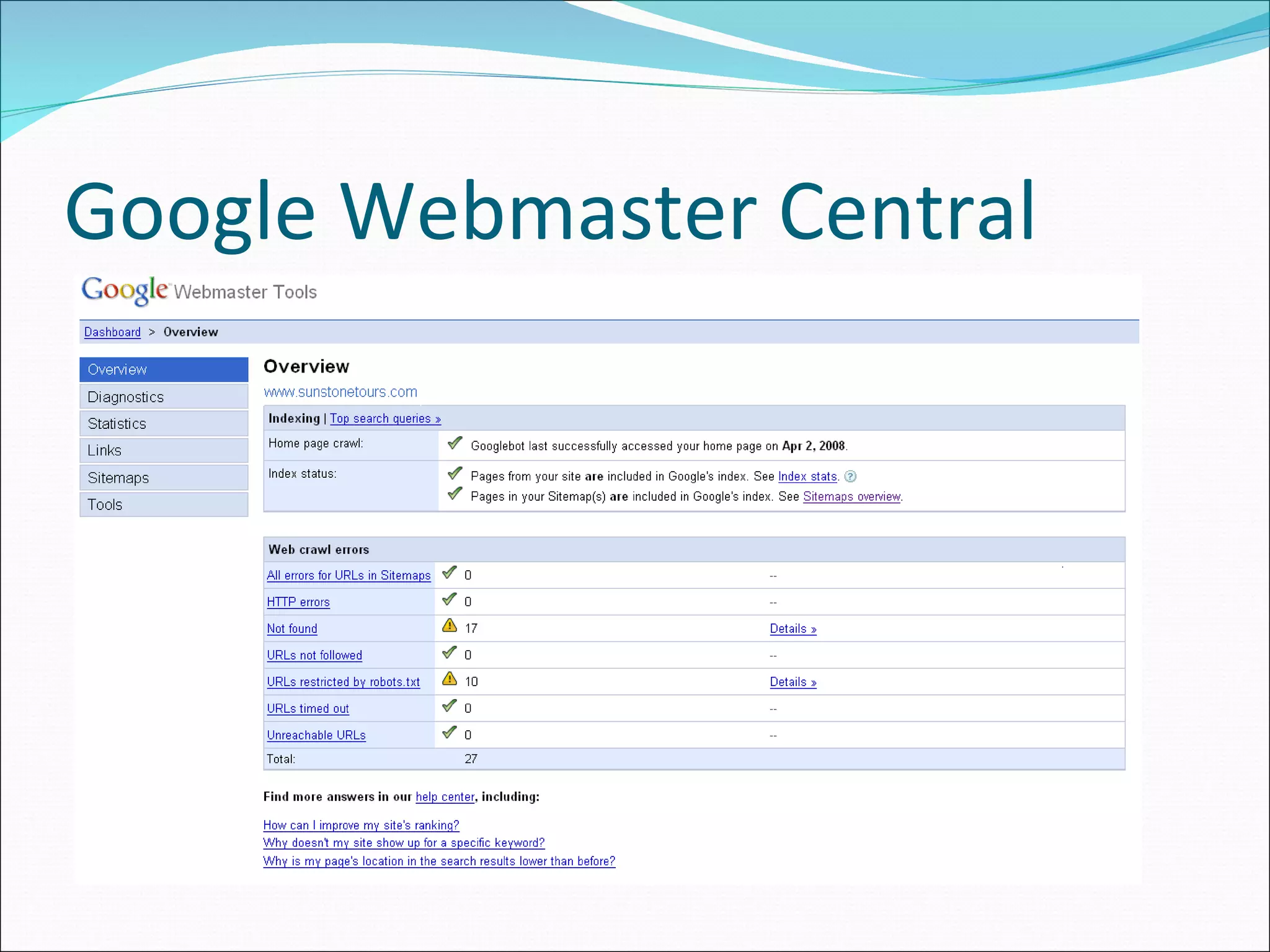Open the Tools sidebar item
The width and height of the screenshot is (1270, 952).
(164, 505)
